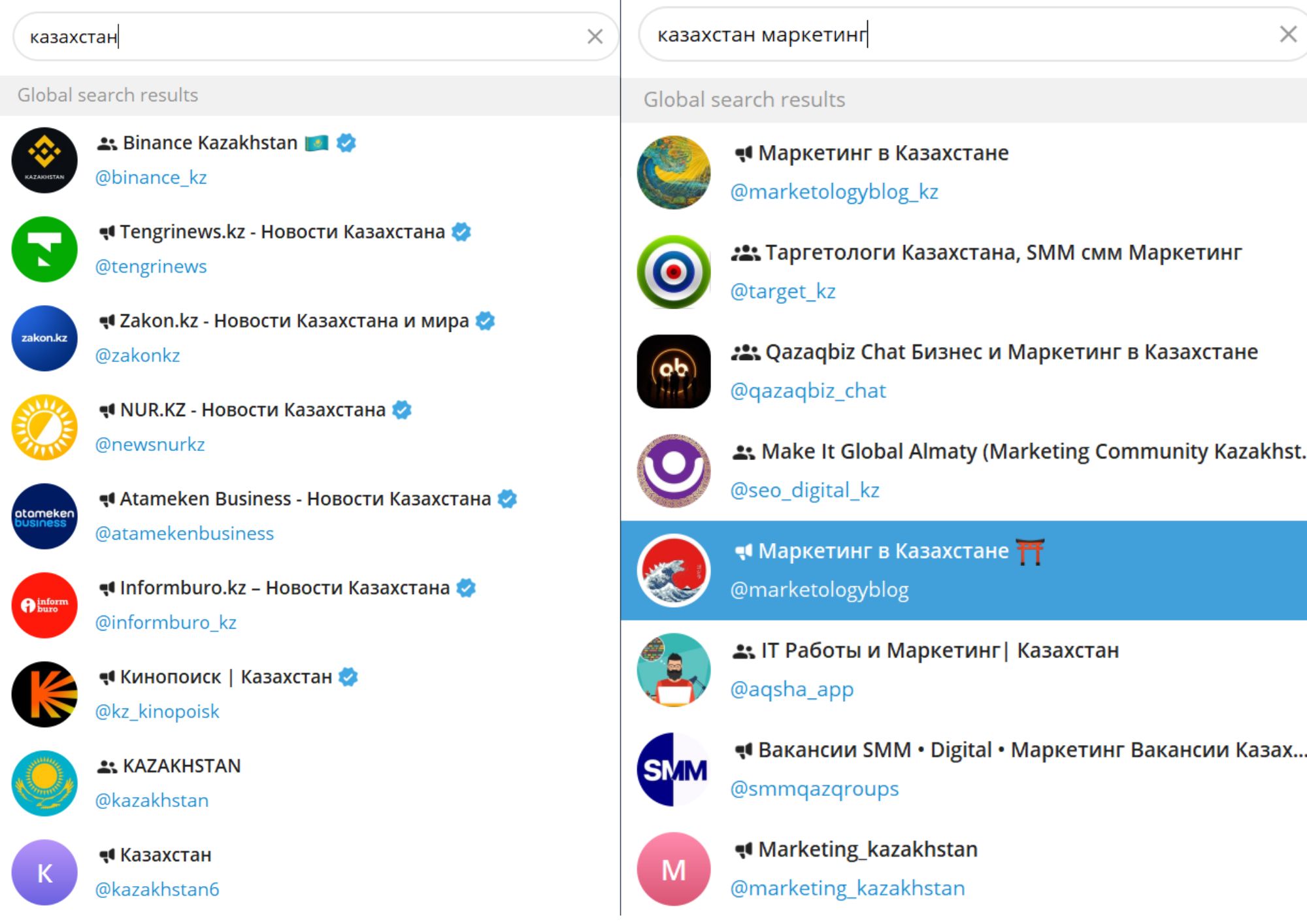Open the @marketologyblog username link
The image size is (1307, 924).
(819, 590)
